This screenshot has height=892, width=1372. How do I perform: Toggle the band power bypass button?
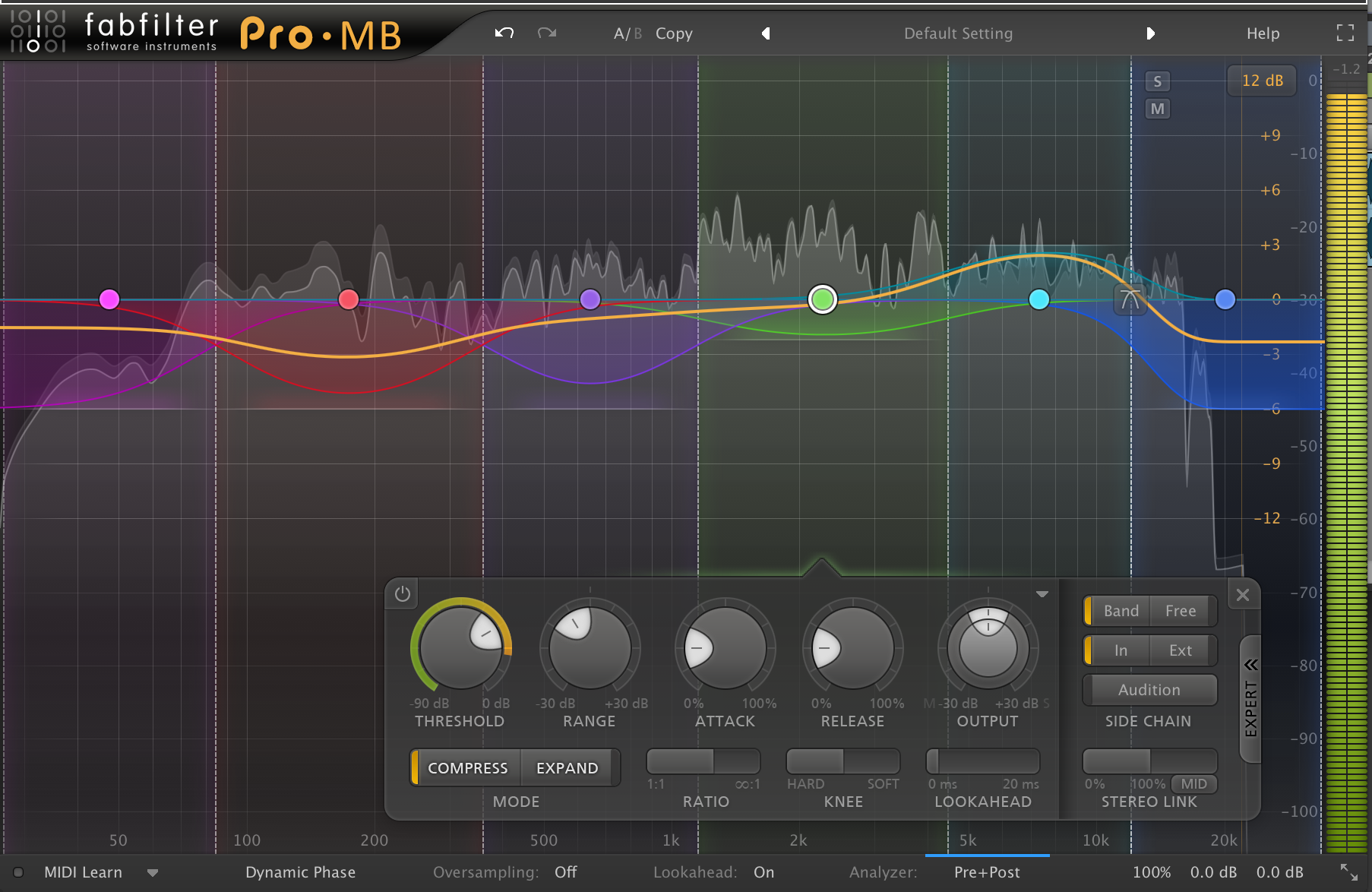coord(403,594)
